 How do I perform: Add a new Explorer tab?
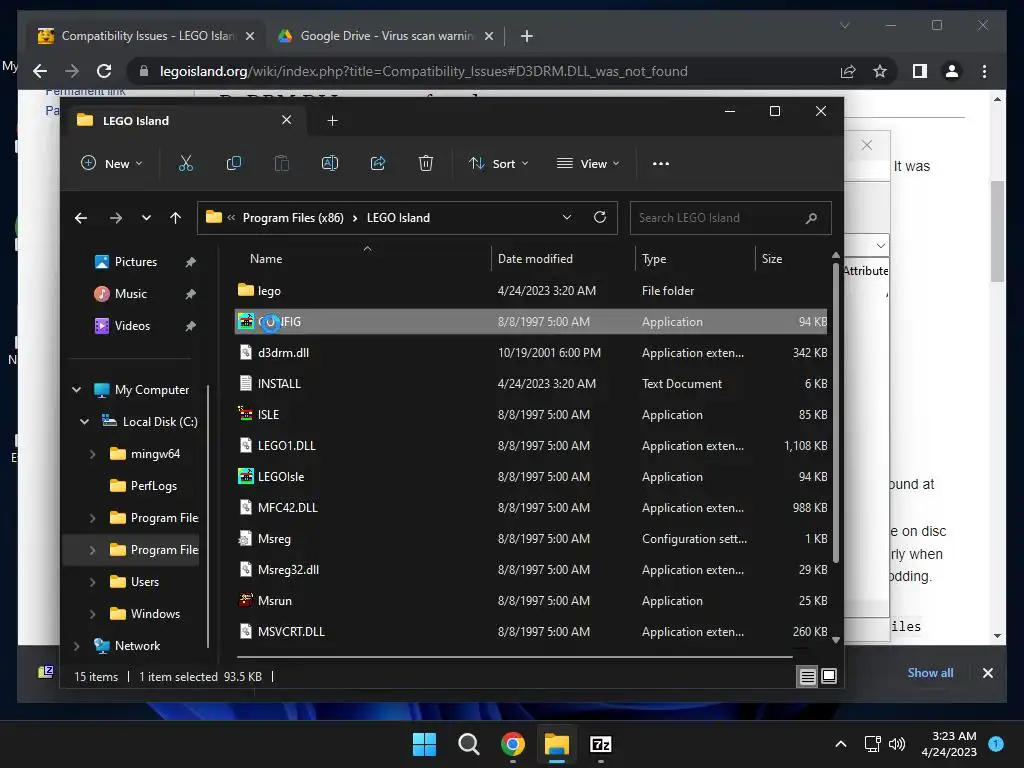pos(332,121)
